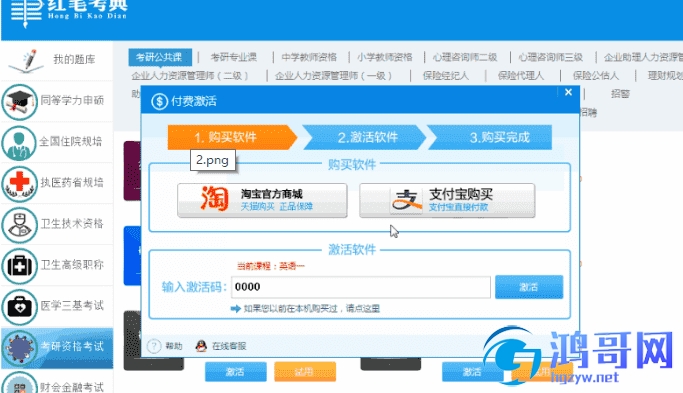Switch to the 中学教师资格 tab
683x393 pixels.
309,57
